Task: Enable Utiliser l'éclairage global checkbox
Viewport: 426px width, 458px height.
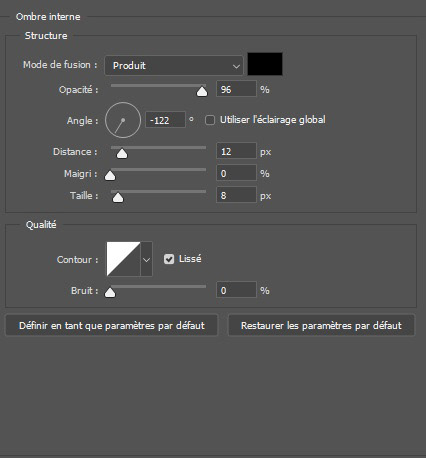Action: (x=210, y=120)
